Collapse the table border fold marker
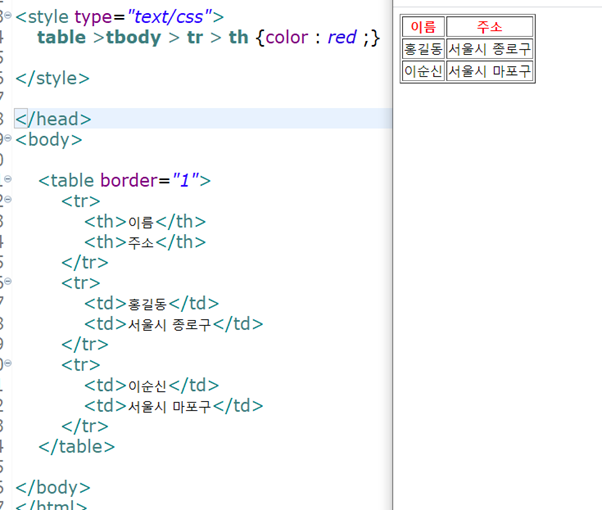The width and height of the screenshot is (602, 510). (8, 179)
